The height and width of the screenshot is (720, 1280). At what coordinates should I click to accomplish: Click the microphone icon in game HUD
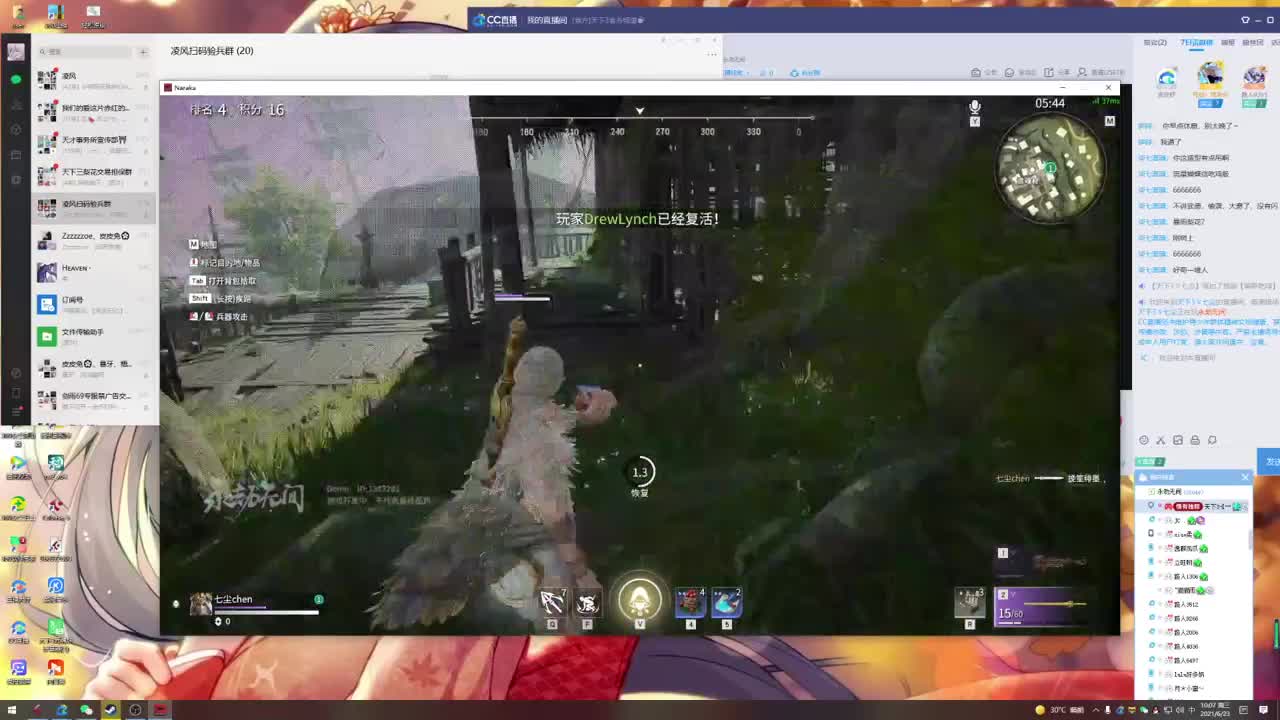coord(975,107)
